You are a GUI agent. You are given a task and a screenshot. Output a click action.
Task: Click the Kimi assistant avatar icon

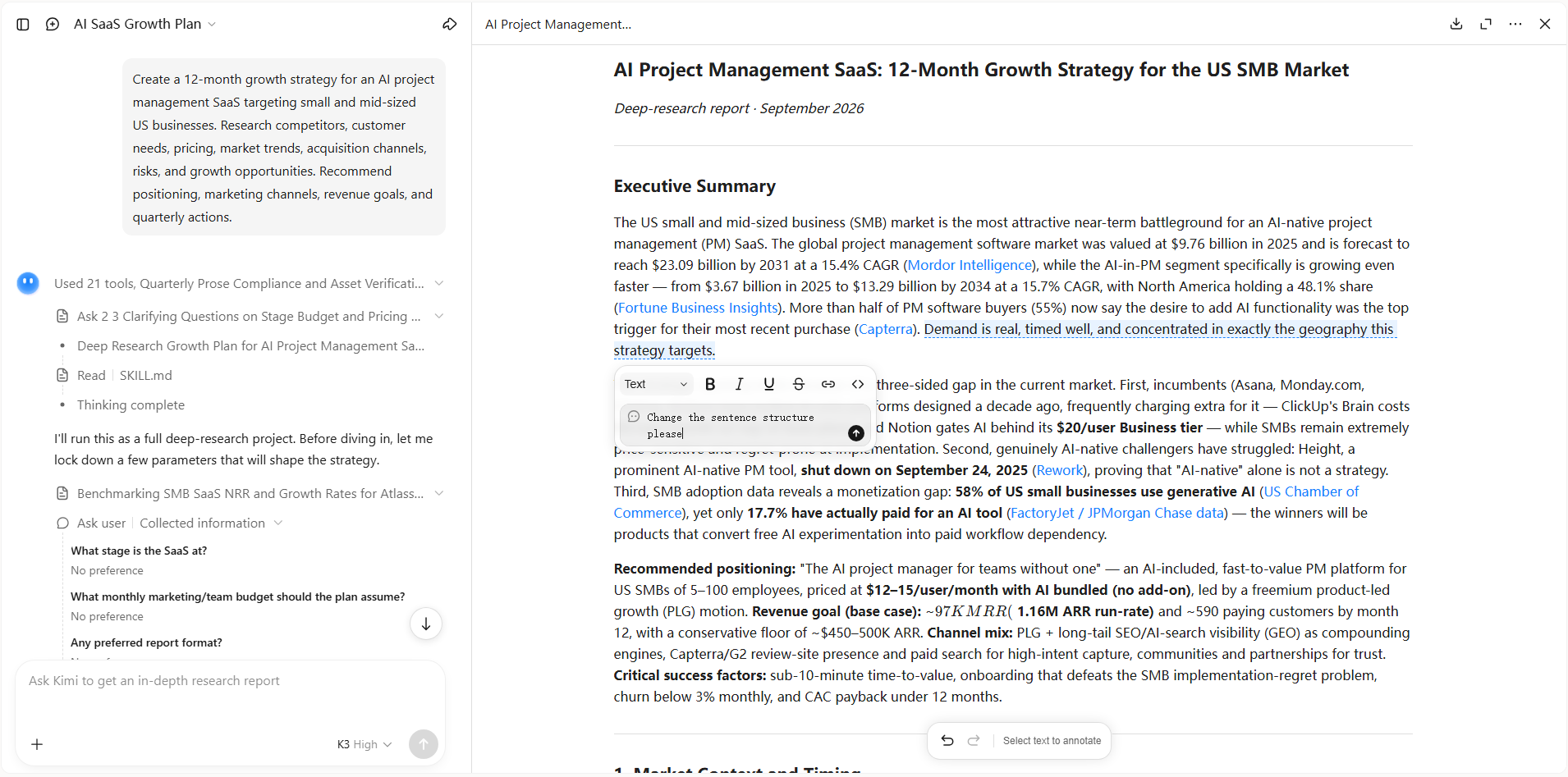[x=28, y=284]
